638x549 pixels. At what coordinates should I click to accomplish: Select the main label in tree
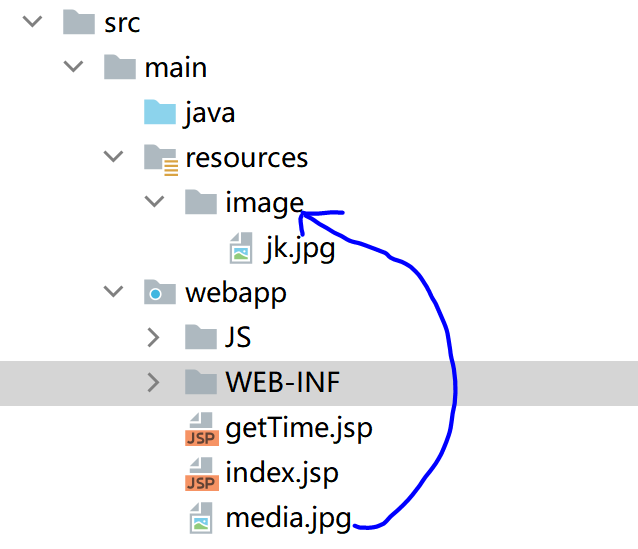[x=176, y=68]
